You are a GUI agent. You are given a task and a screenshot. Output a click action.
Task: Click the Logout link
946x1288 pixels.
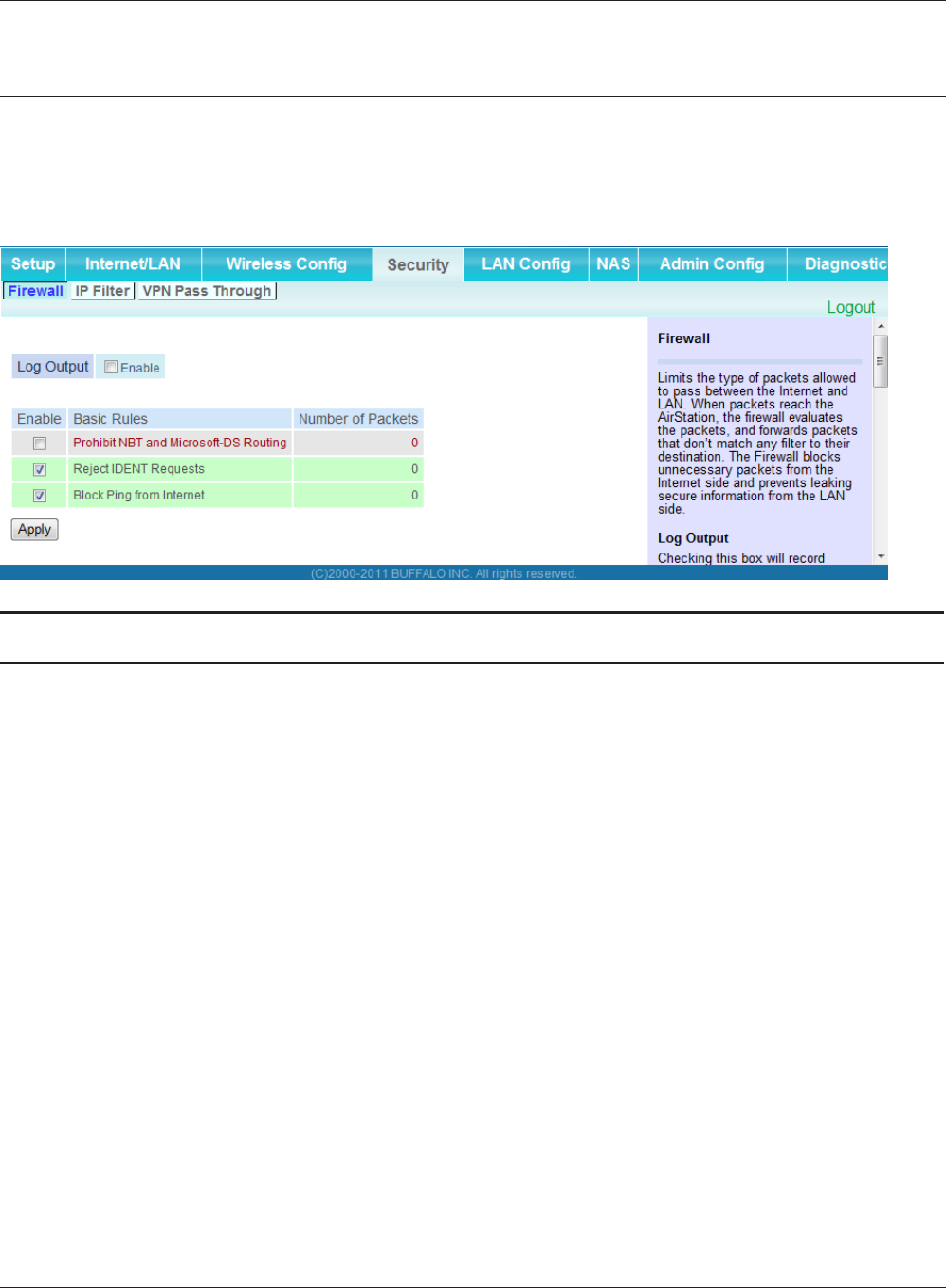[x=850, y=307]
